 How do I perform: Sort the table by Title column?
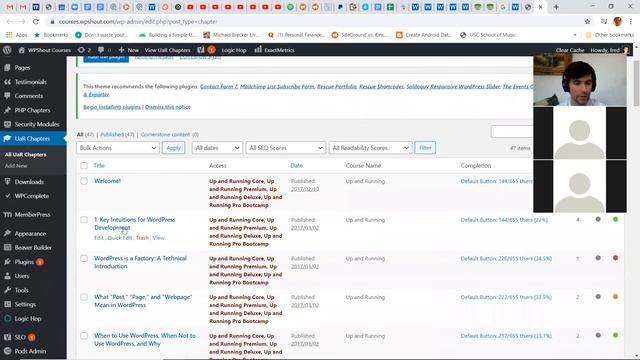[x=99, y=166]
